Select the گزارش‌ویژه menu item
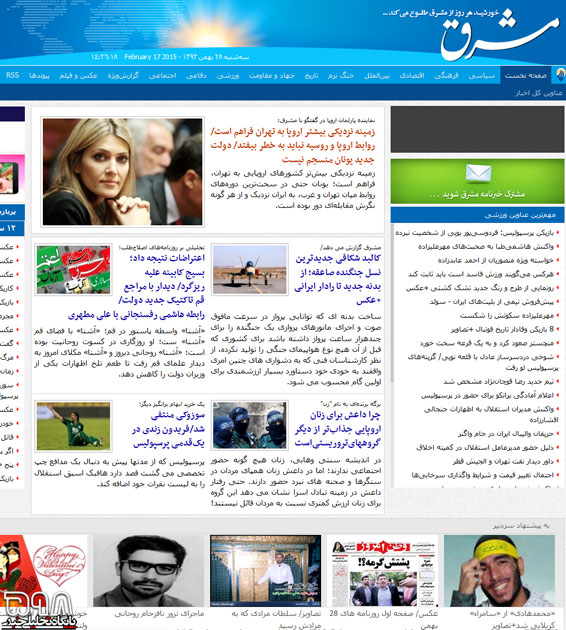This screenshot has width=566, height=630. 123,75
